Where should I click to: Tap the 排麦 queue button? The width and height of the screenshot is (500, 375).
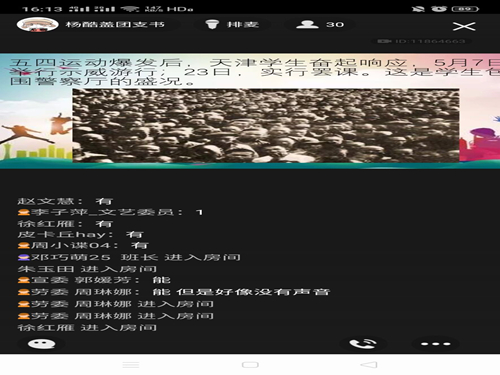pyautogui.click(x=232, y=24)
